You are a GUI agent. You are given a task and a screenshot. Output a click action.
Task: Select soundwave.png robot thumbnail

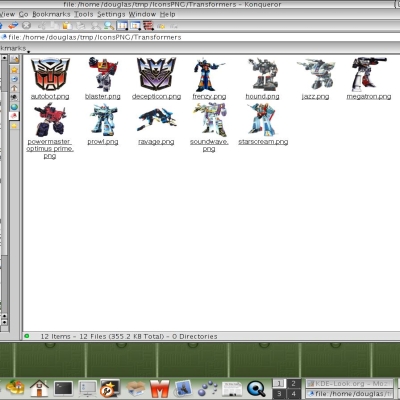point(210,120)
